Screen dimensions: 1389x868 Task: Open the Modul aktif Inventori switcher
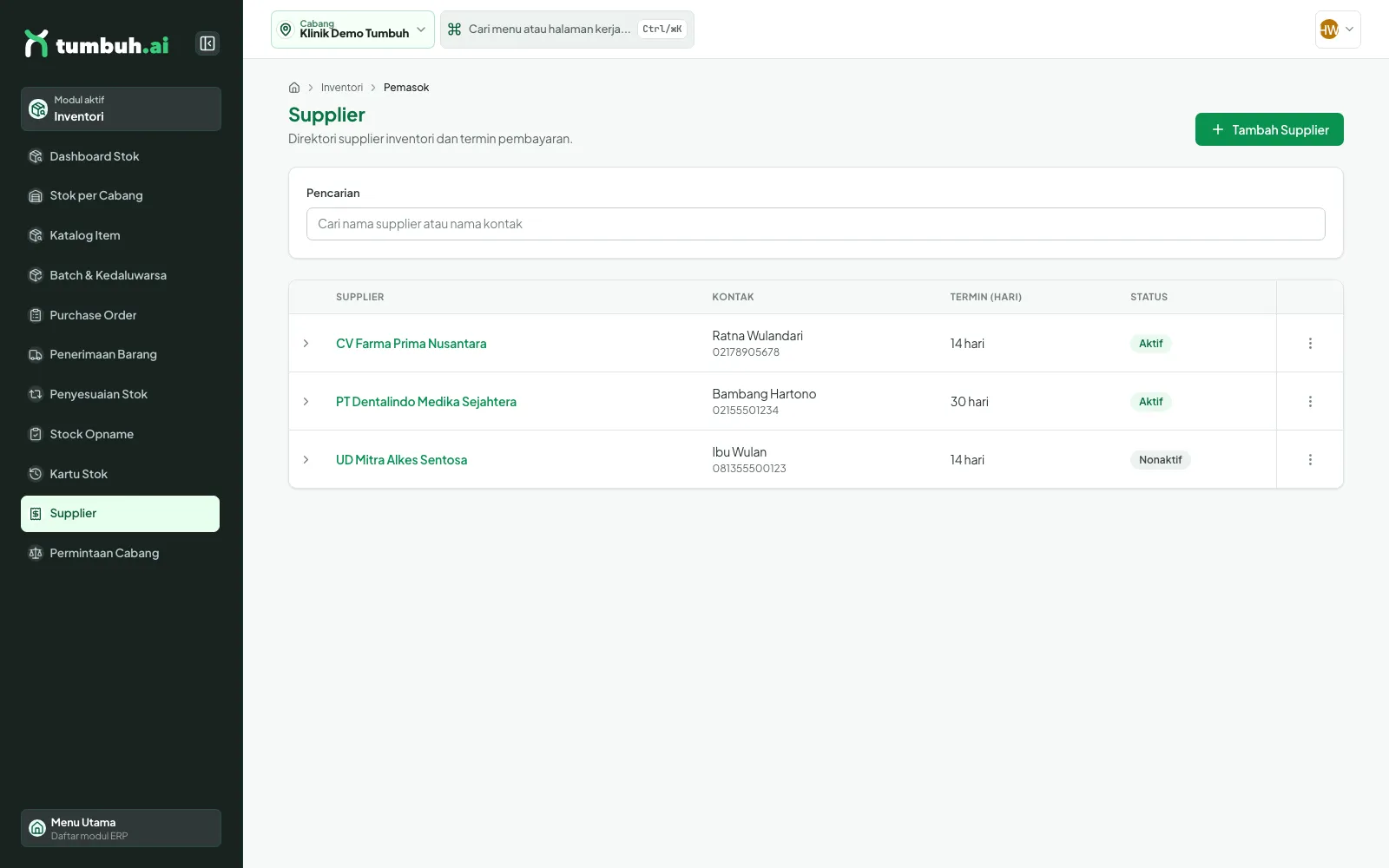[121, 108]
